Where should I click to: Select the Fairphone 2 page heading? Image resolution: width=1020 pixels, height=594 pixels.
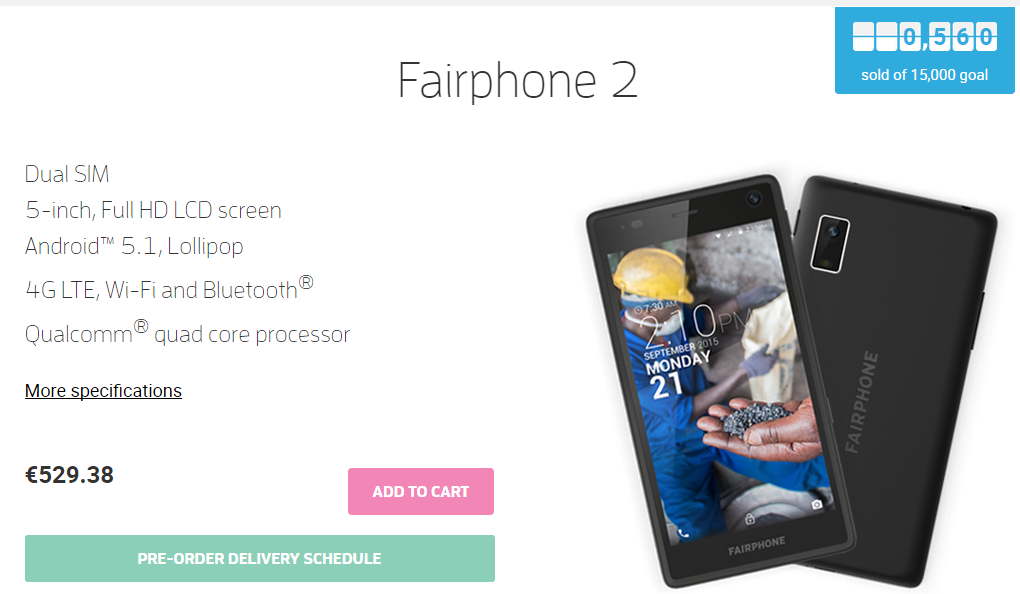pos(518,81)
